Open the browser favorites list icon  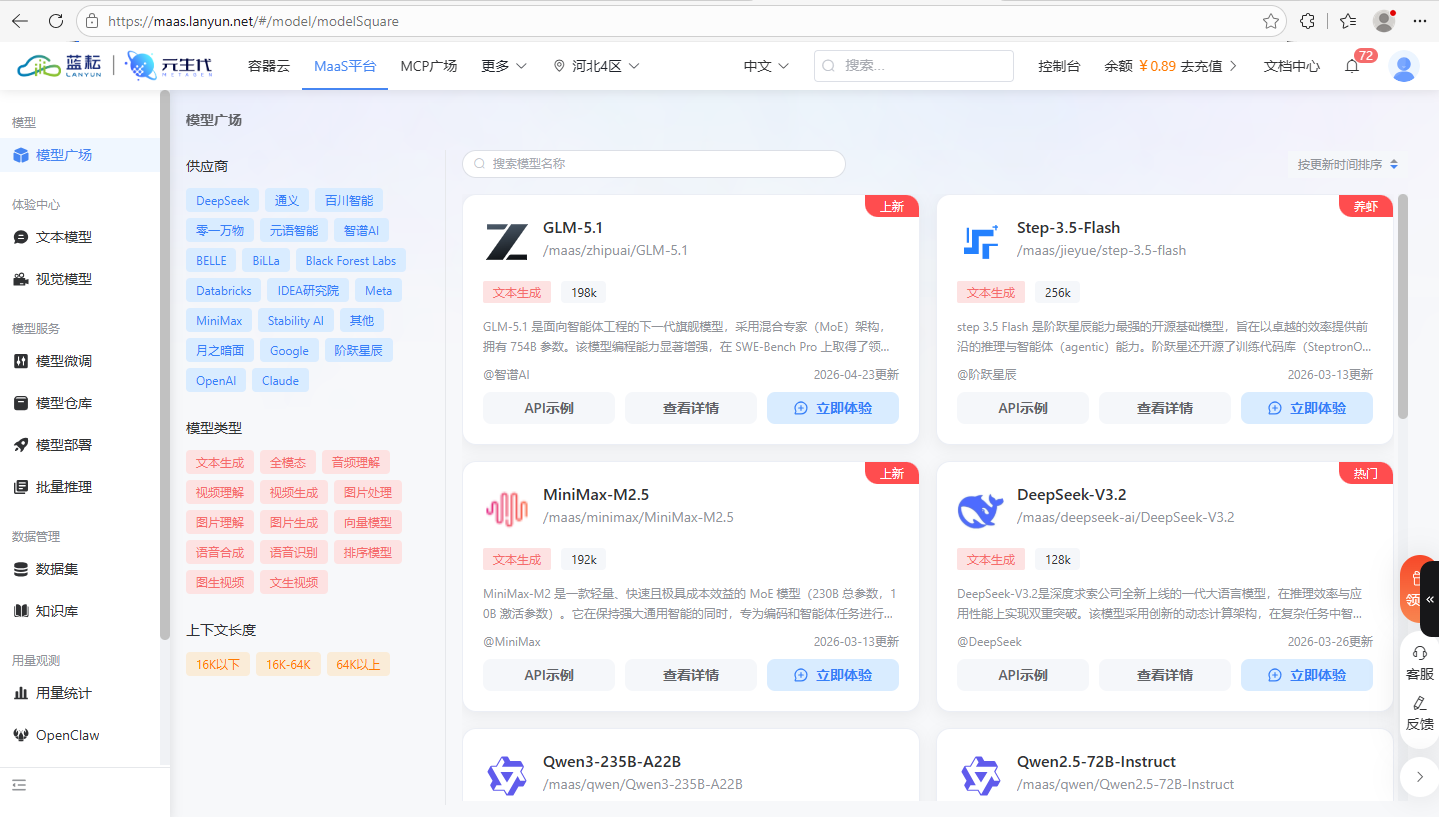[1347, 20]
